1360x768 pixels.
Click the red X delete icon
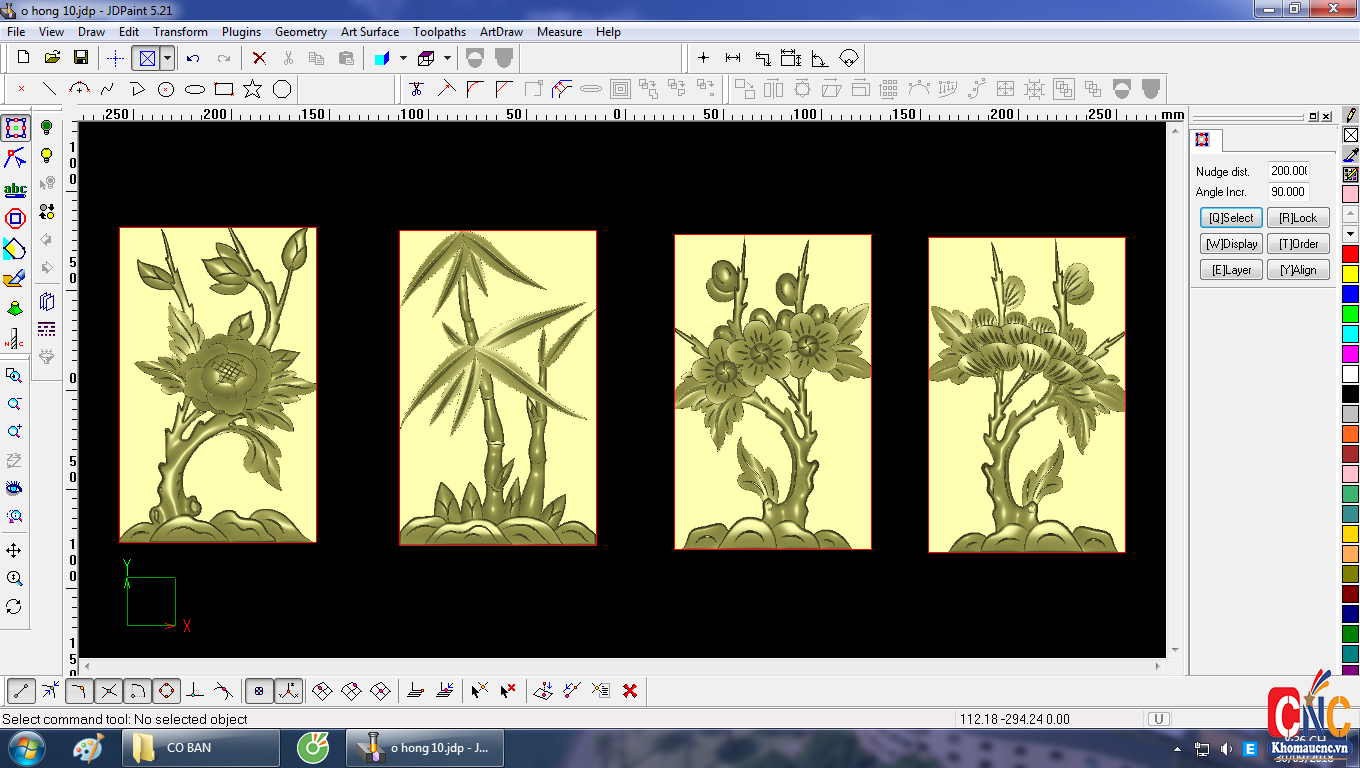pos(259,58)
